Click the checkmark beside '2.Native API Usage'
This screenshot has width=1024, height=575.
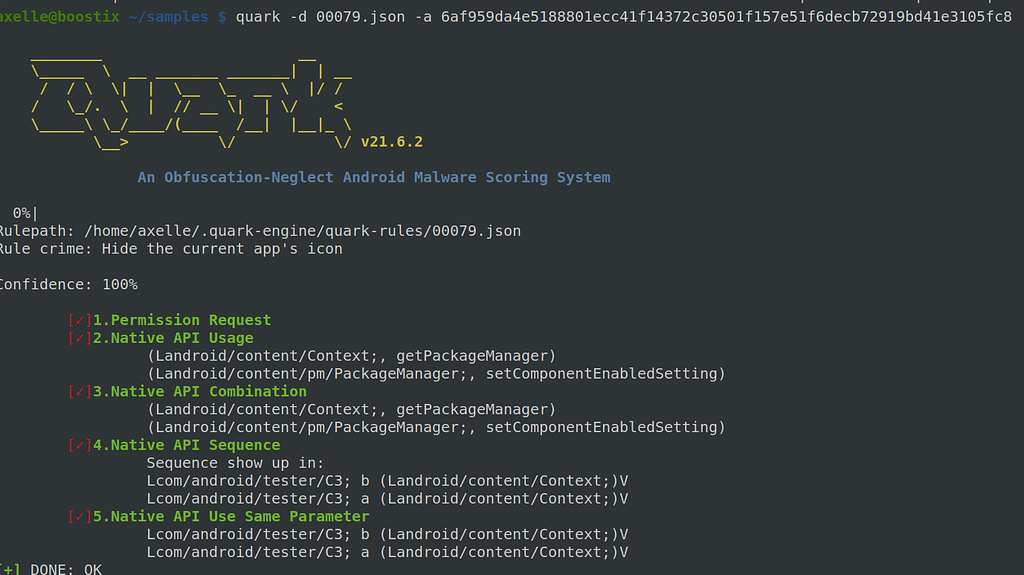coord(80,338)
